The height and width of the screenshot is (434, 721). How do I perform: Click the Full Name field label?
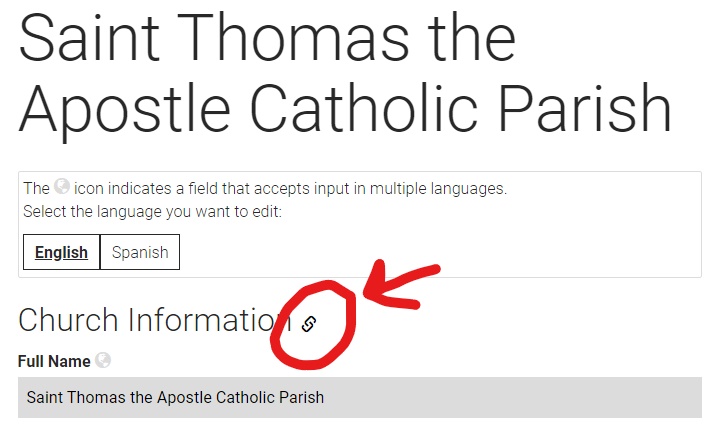tap(54, 361)
